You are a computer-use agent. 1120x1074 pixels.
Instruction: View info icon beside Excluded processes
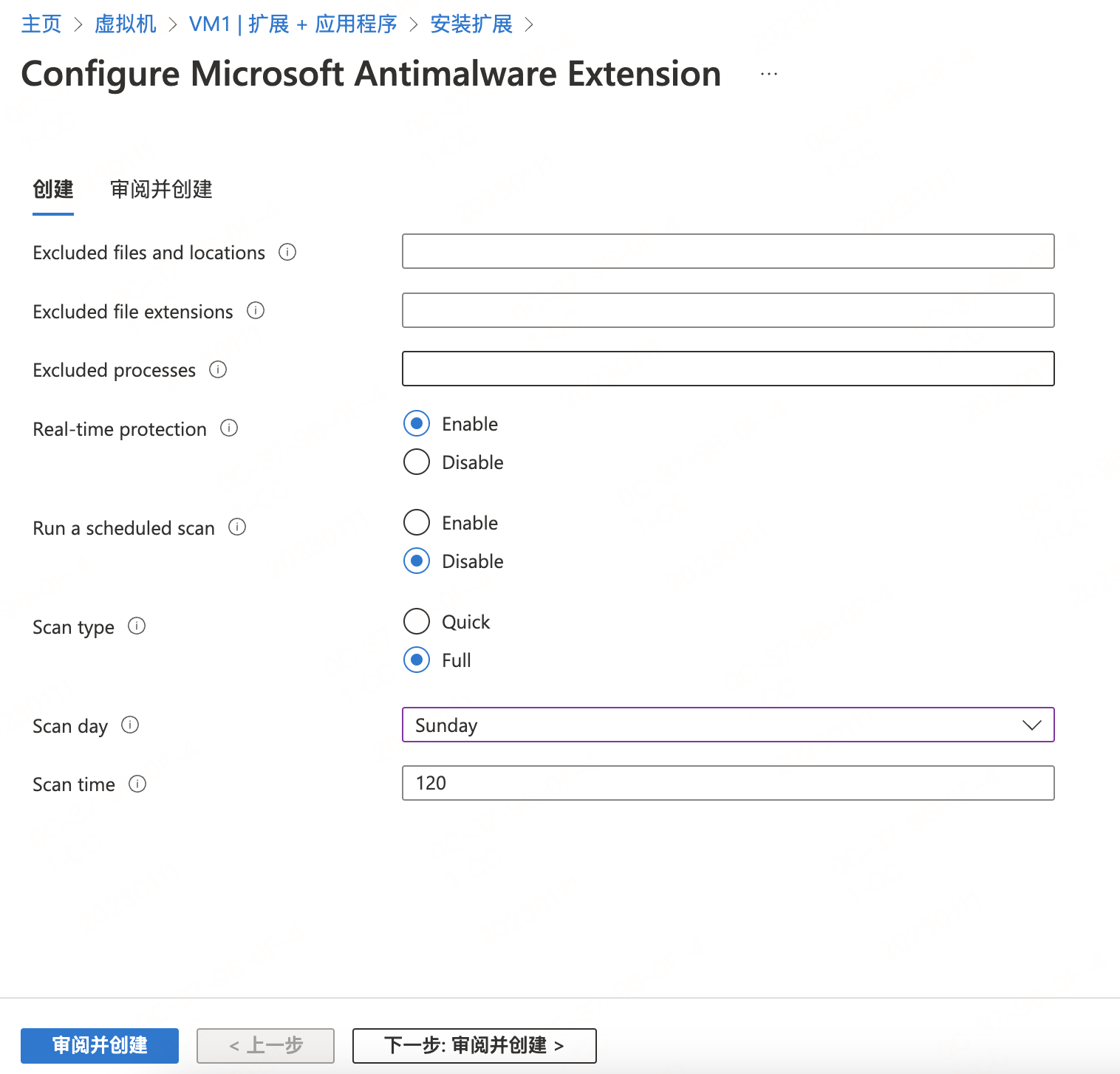point(218,369)
